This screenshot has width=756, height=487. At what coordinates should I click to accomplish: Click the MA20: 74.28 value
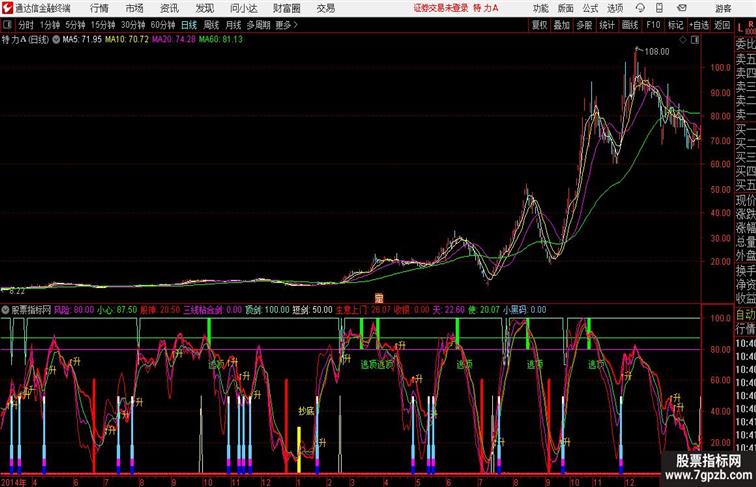pos(174,40)
